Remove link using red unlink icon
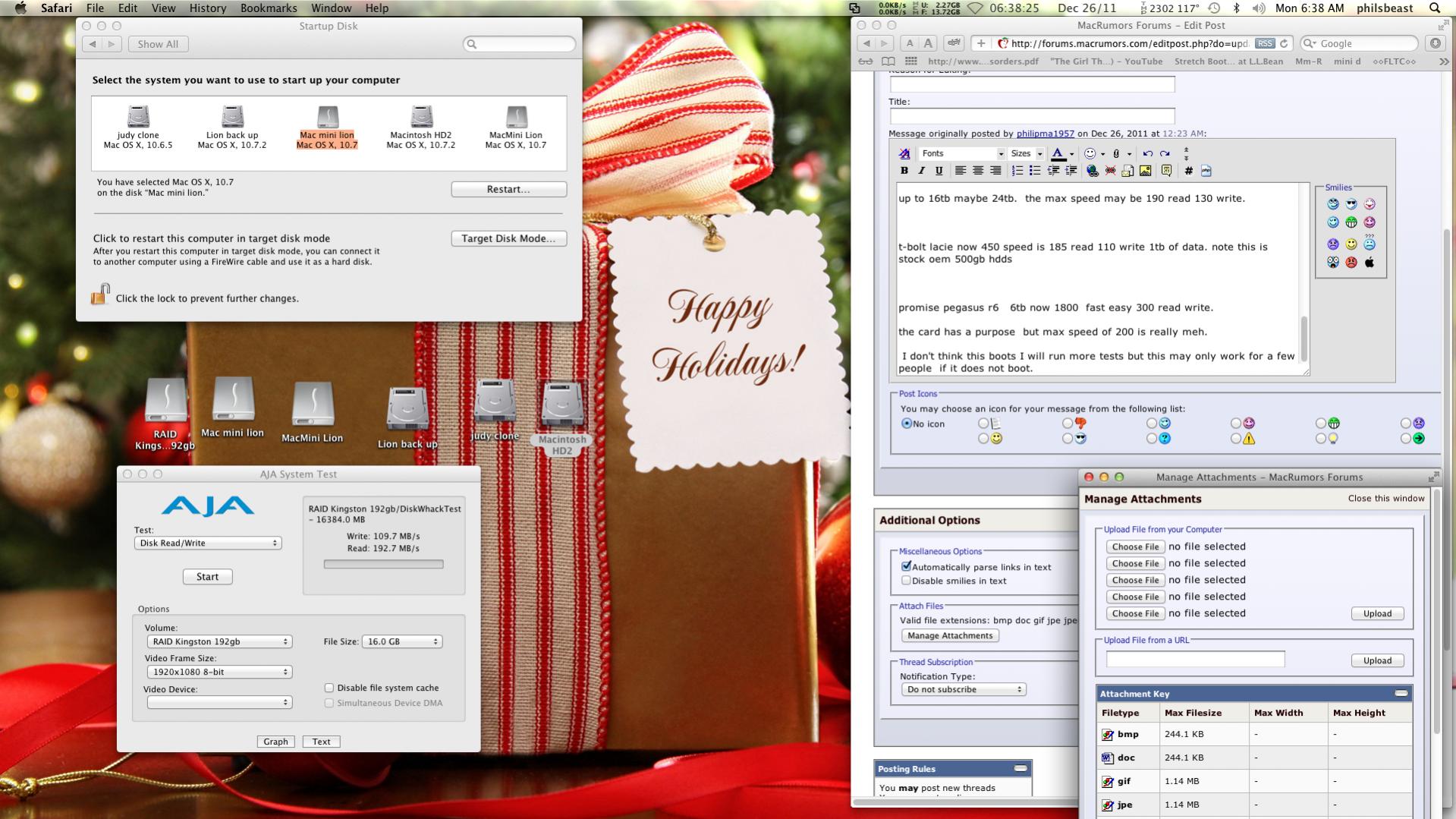This screenshot has width=1456, height=819. point(1110,171)
